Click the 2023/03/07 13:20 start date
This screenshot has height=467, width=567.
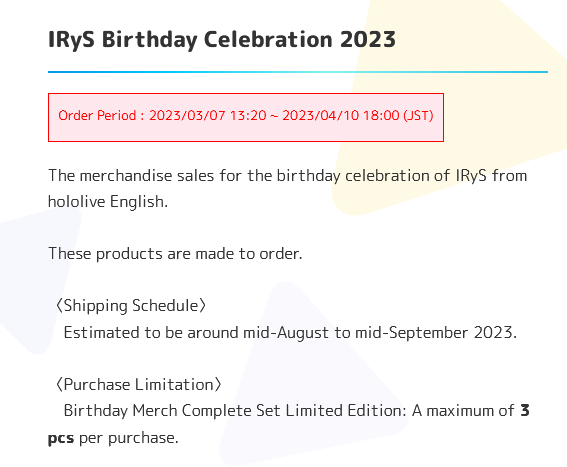point(208,116)
